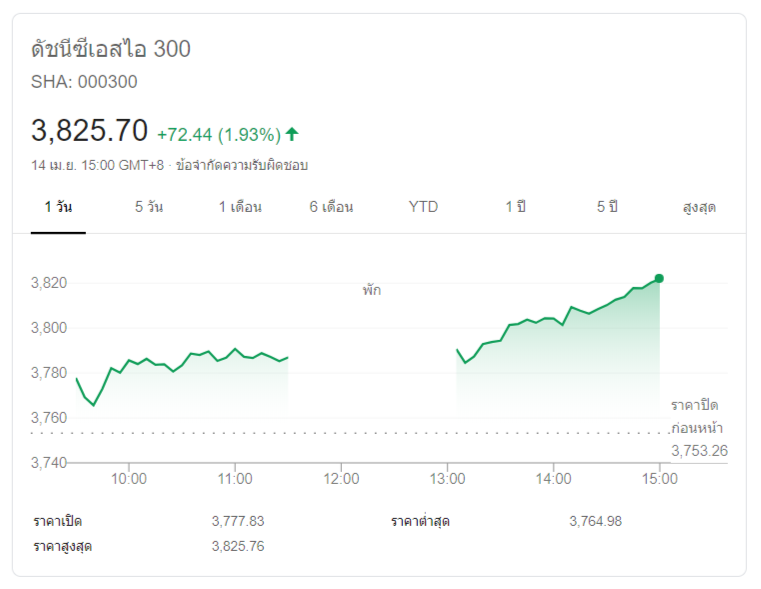Click the ราคาเปิด value 3,777.83
761x589 pixels.
click(x=238, y=521)
